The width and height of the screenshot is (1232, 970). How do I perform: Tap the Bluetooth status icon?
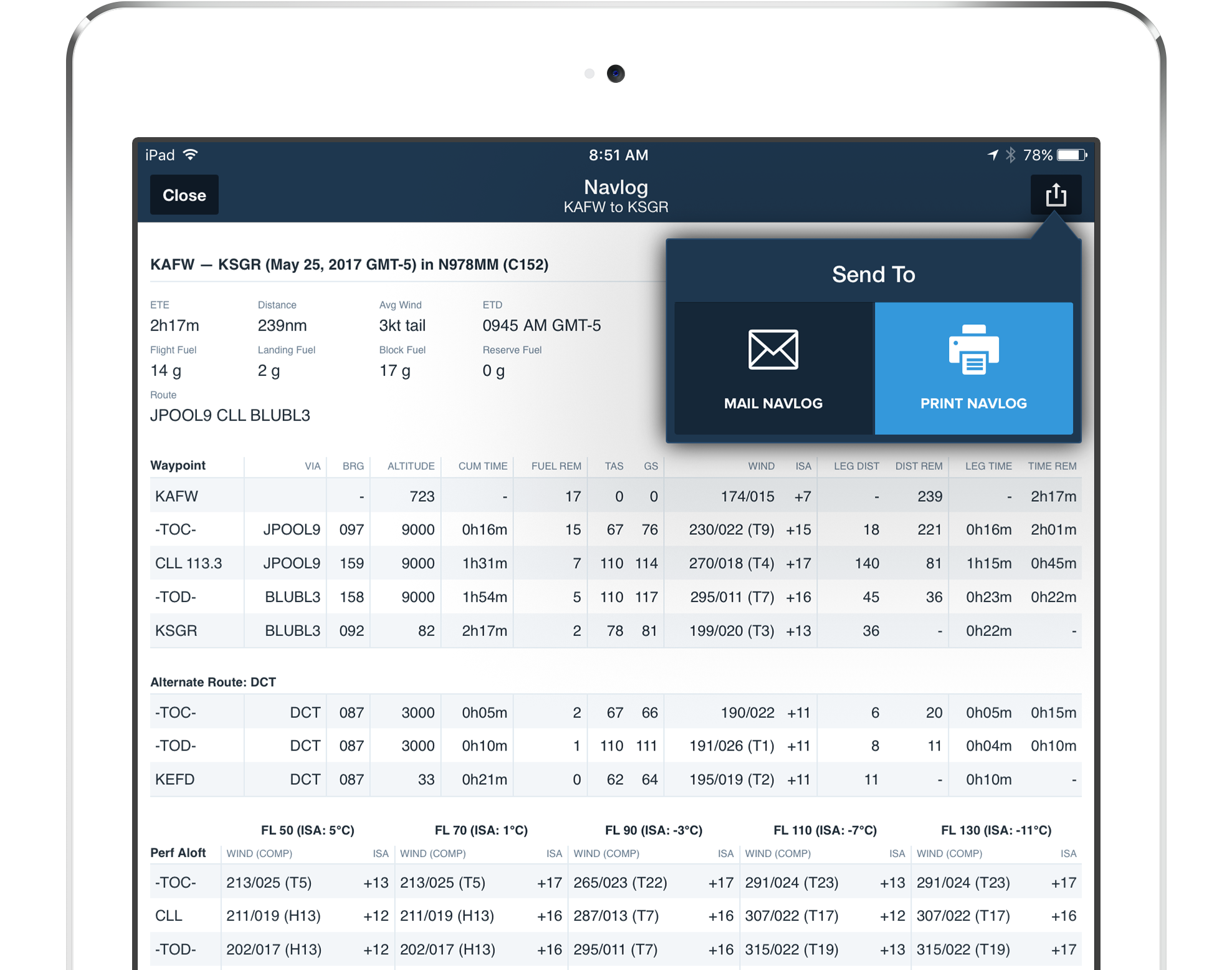pyautogui.click(x=1011, y=155)
